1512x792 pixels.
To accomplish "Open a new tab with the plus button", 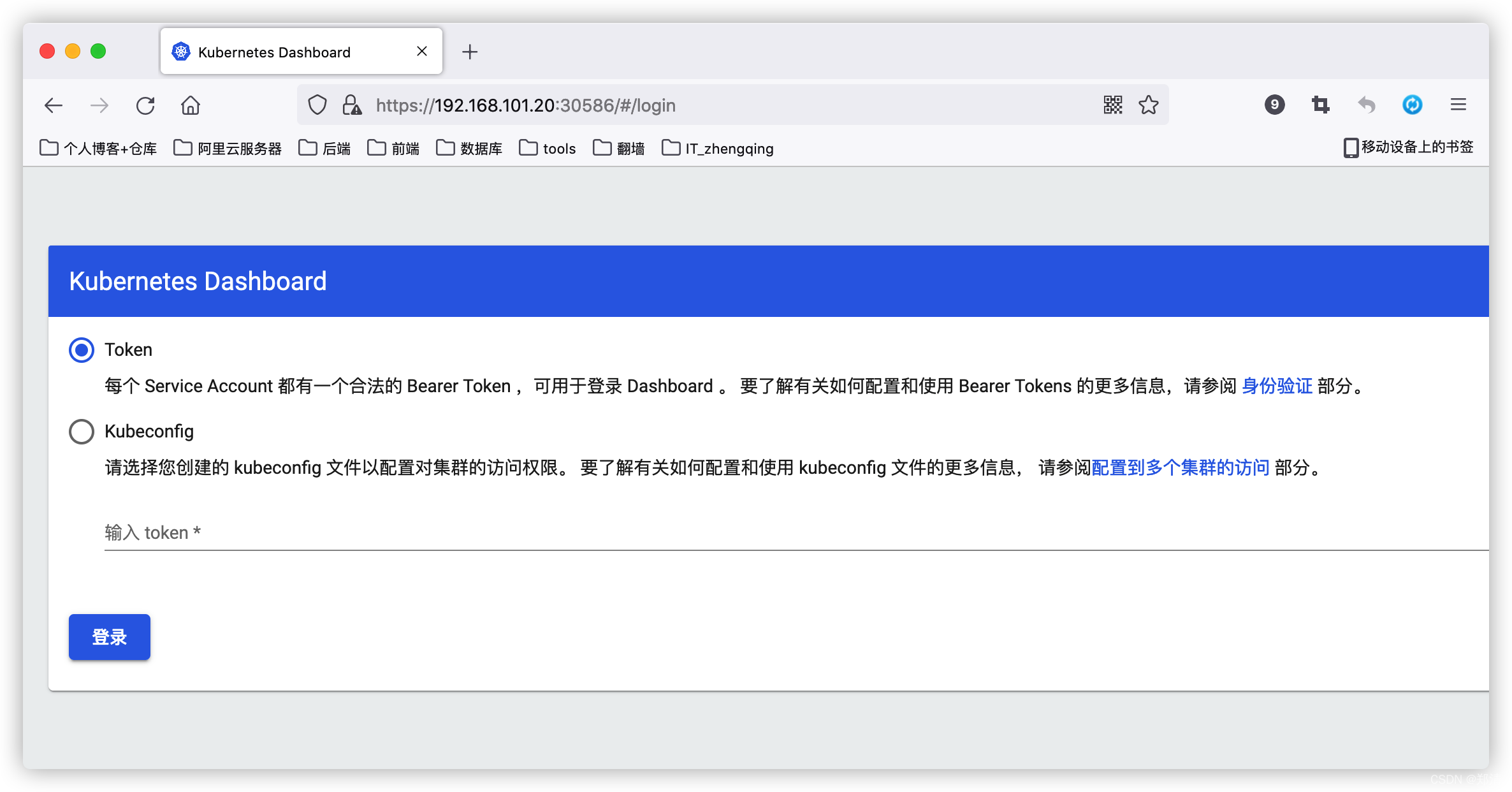I will click(470, 52).
